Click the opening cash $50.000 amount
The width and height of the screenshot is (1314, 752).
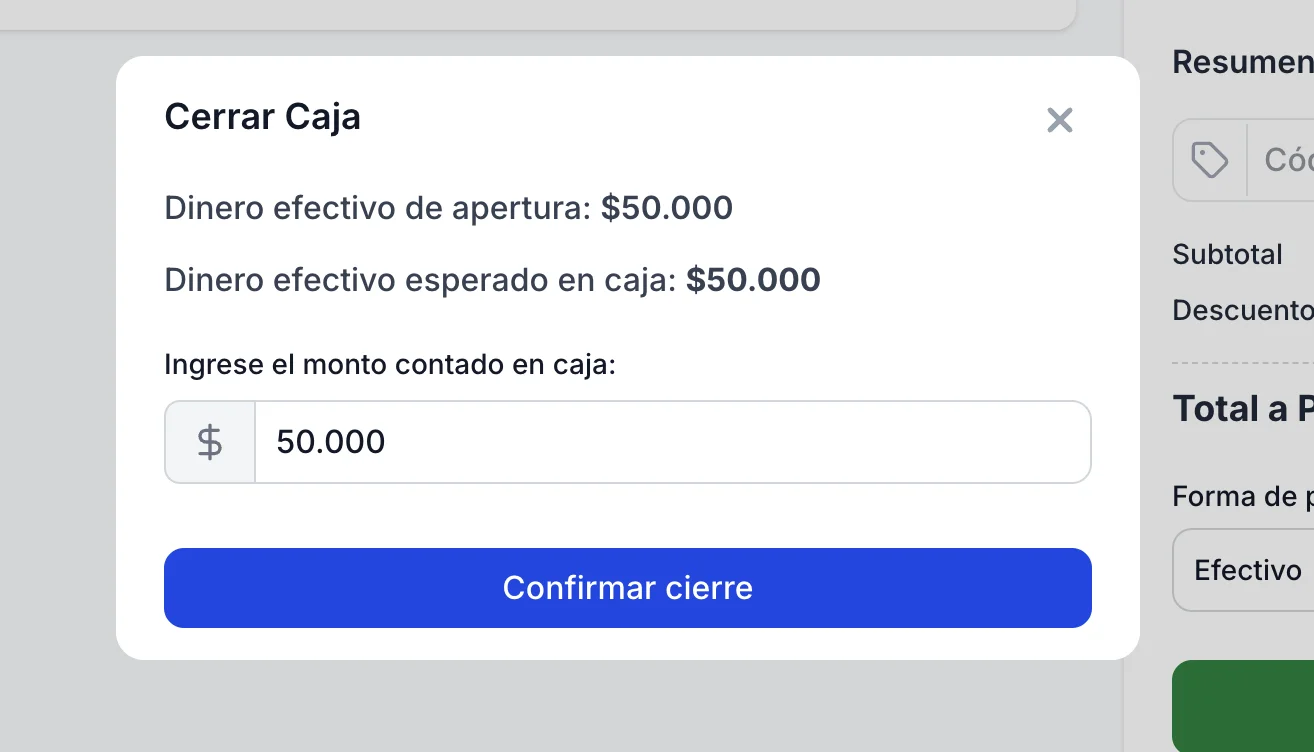click(667, 208)
